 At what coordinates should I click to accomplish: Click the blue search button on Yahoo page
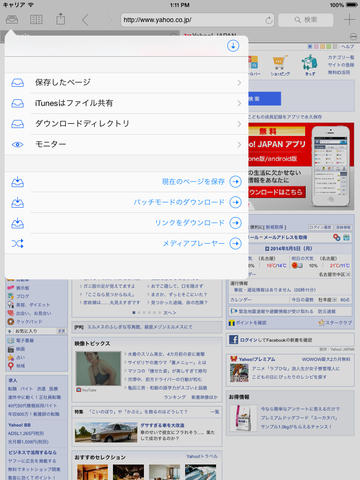(264, 99)
